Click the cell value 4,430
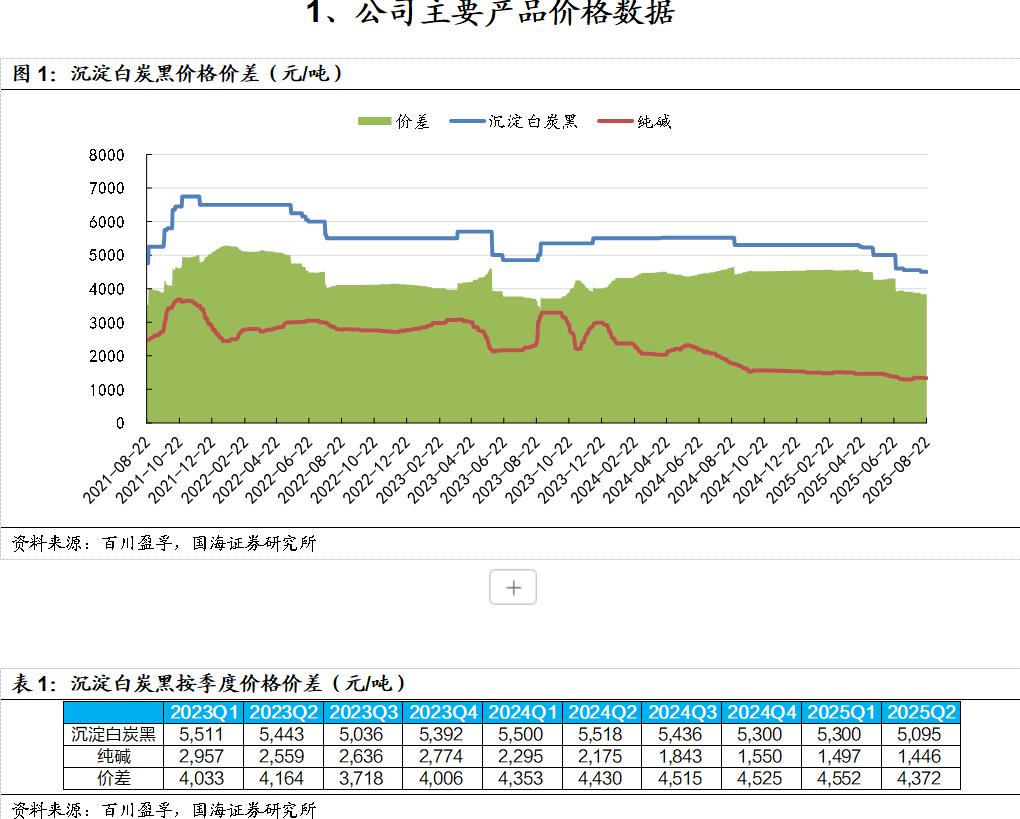Viewport: 1020px width, 819px height. tap(600, 778)
